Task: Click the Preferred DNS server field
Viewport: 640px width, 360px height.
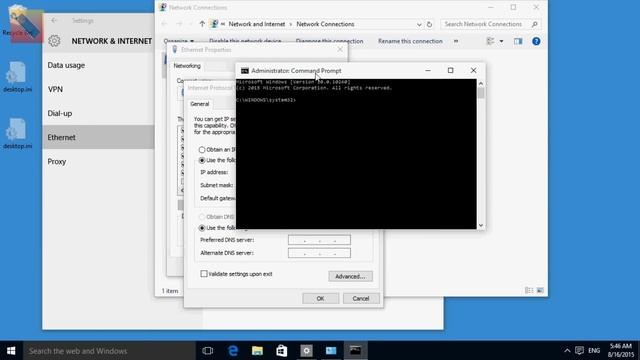Action: [x=319, y=240]
